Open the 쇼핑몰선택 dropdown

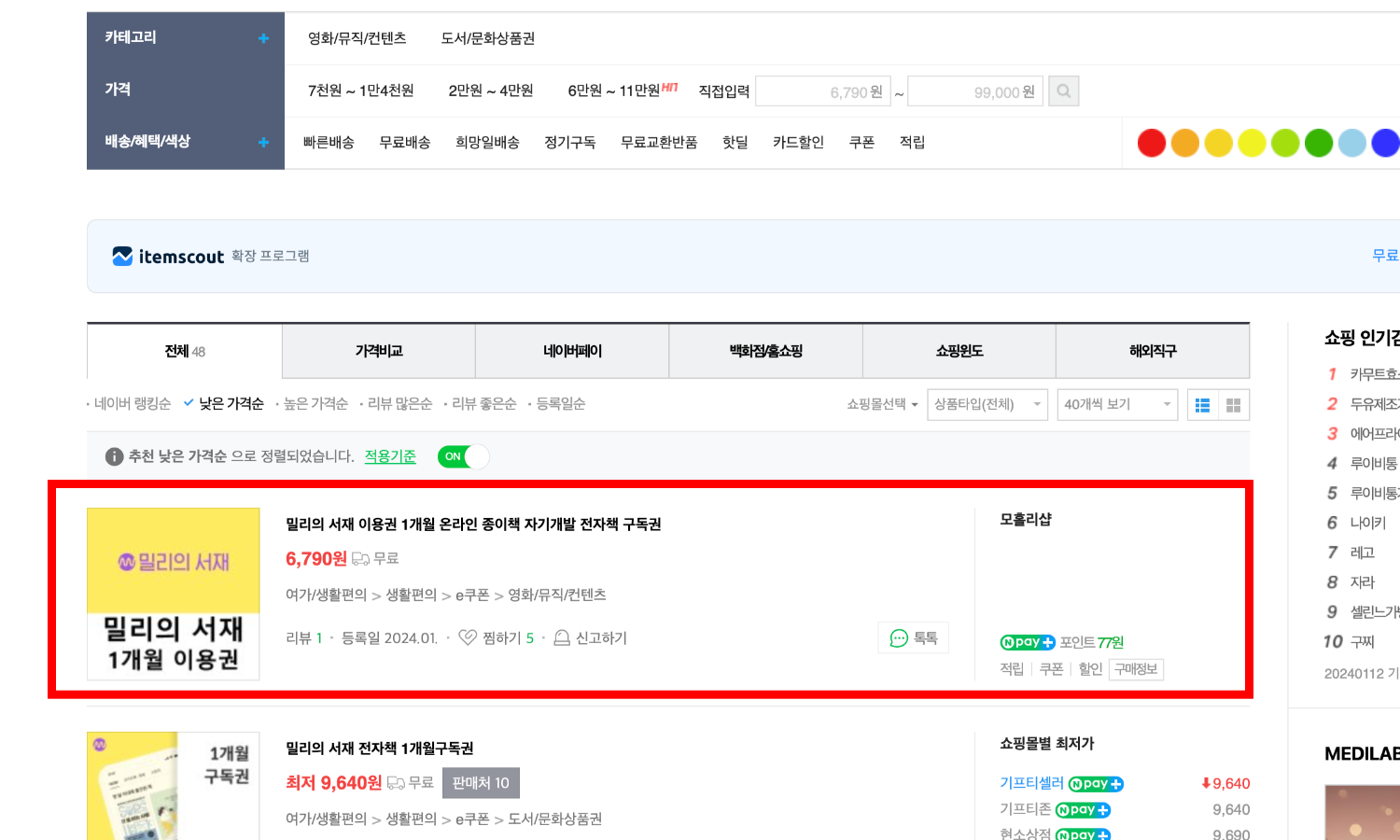(x=882, y=404)
